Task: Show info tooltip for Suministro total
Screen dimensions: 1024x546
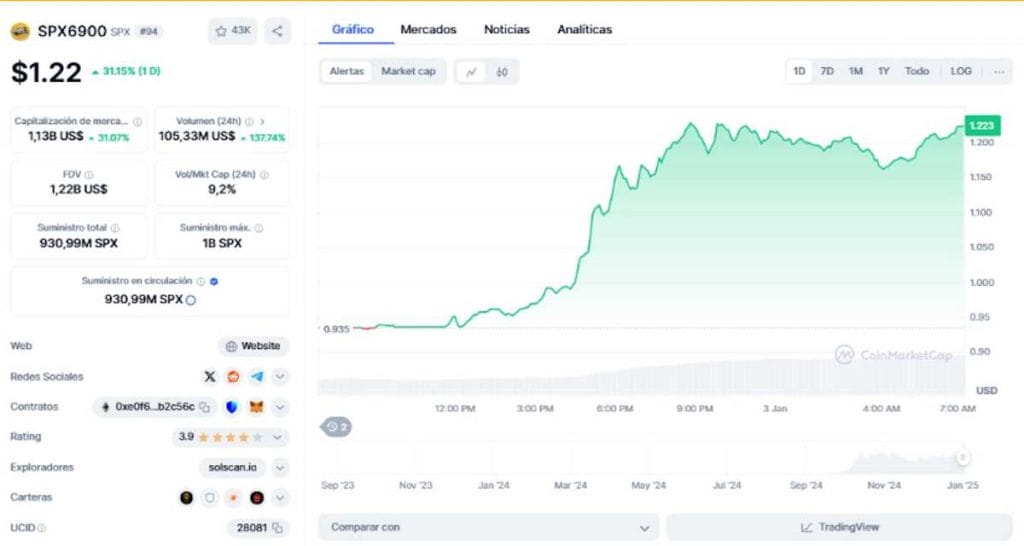Action: pyautogui.click(x=115, y=228)
